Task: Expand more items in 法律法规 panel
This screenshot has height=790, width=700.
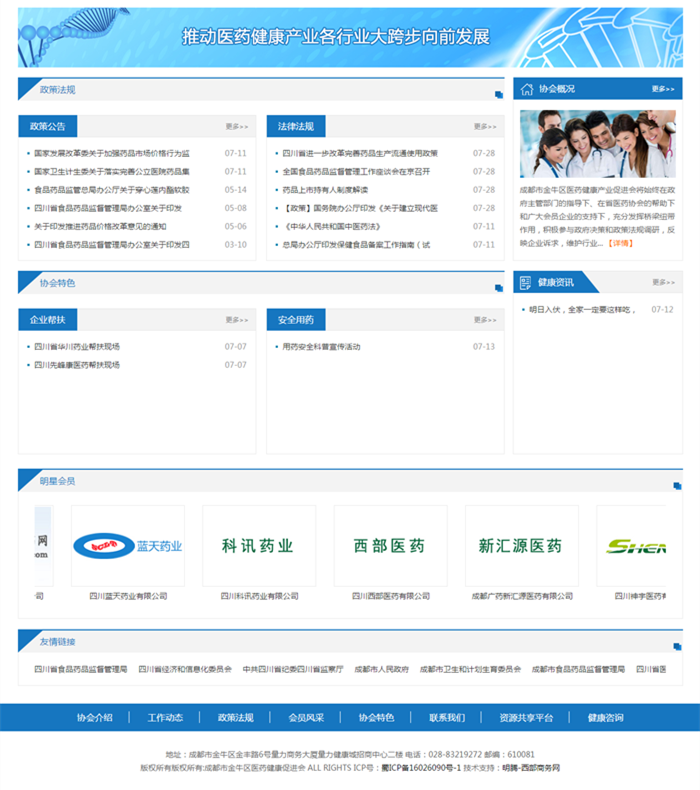Action: [484, 127]
